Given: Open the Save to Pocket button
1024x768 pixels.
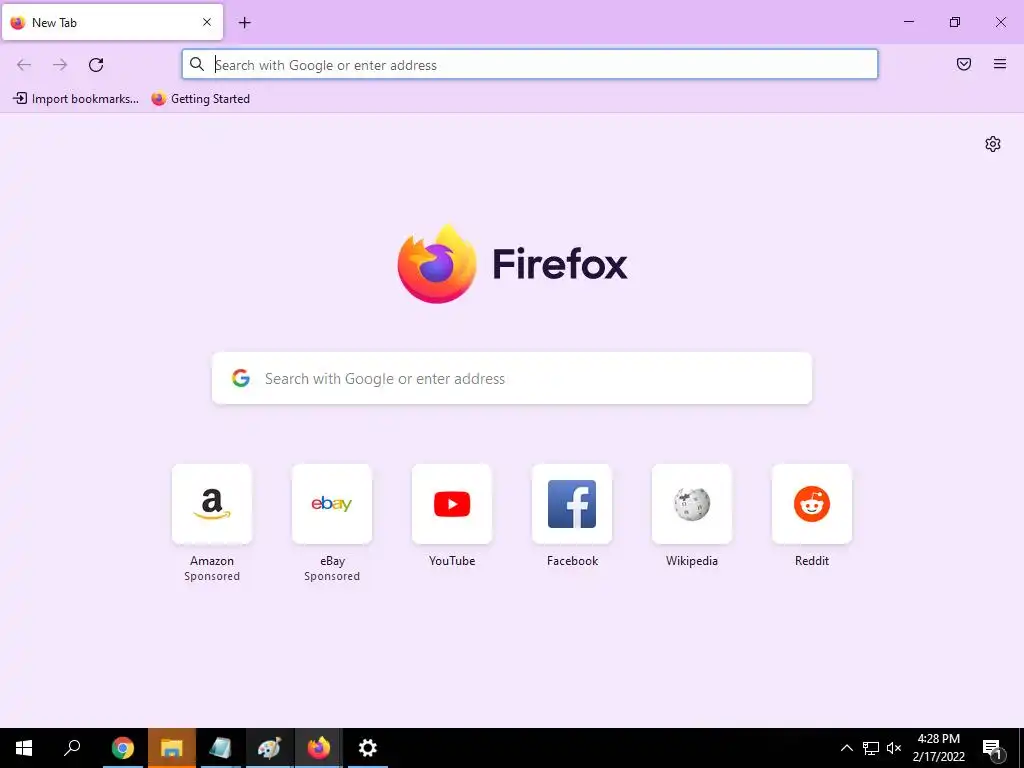Looking at the screenshot, I should click(964, 64).
